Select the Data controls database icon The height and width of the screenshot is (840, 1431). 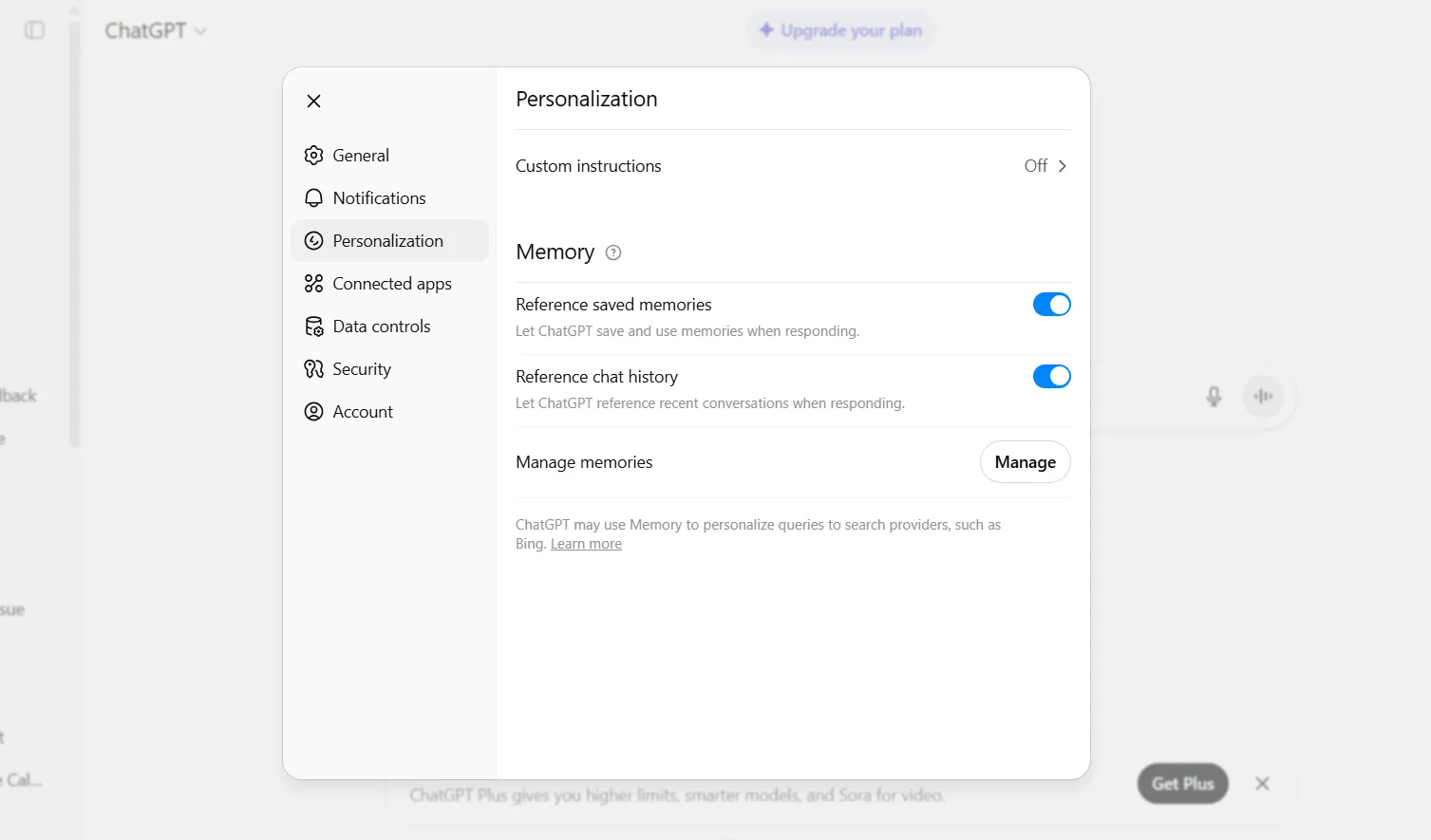coord(313,326)
